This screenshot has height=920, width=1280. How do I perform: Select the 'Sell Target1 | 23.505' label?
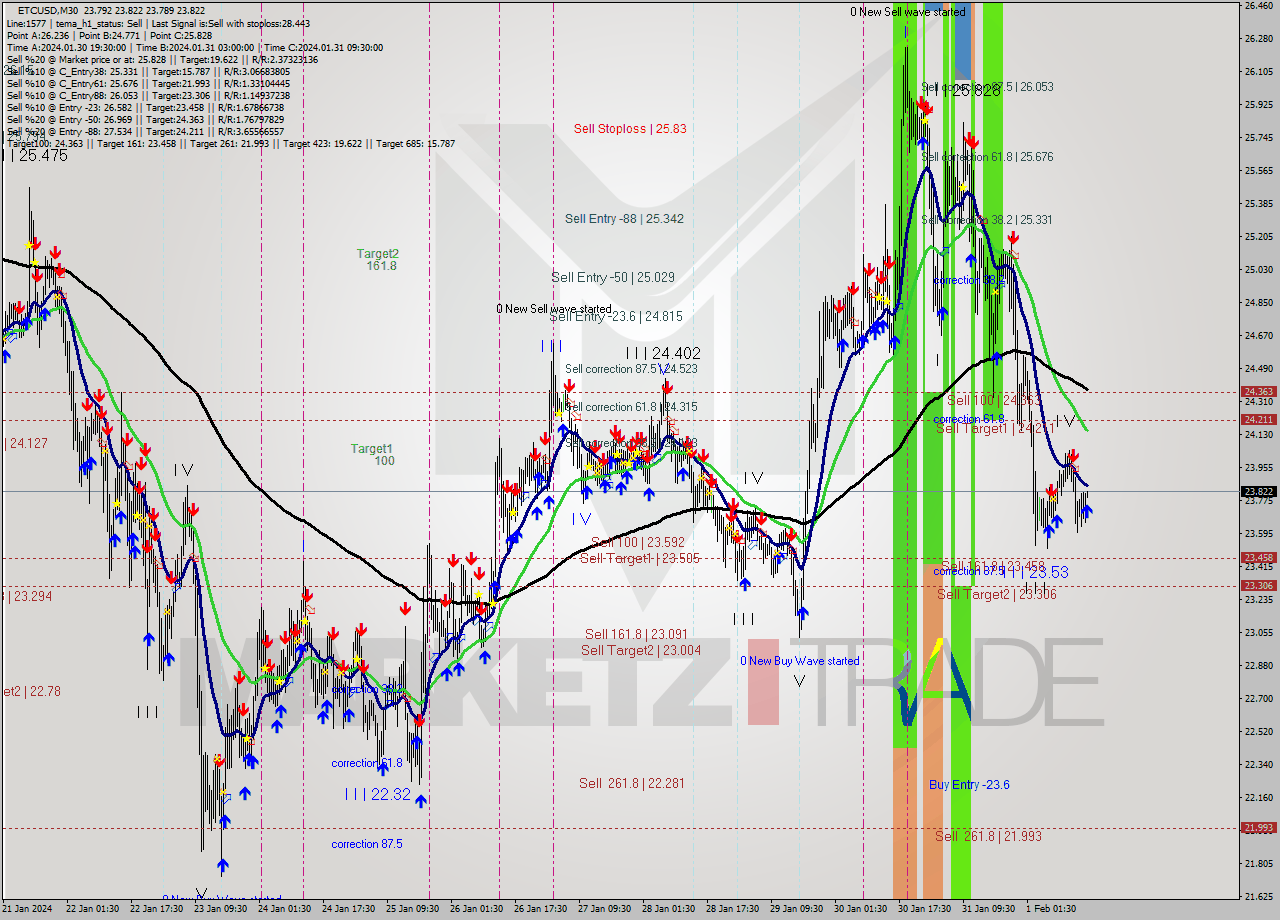[x=640, y=559]
